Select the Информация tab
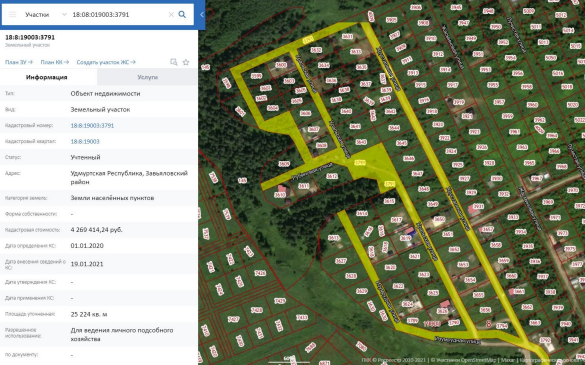The width and height of the screenshot is (585, 365). (47, 77)
